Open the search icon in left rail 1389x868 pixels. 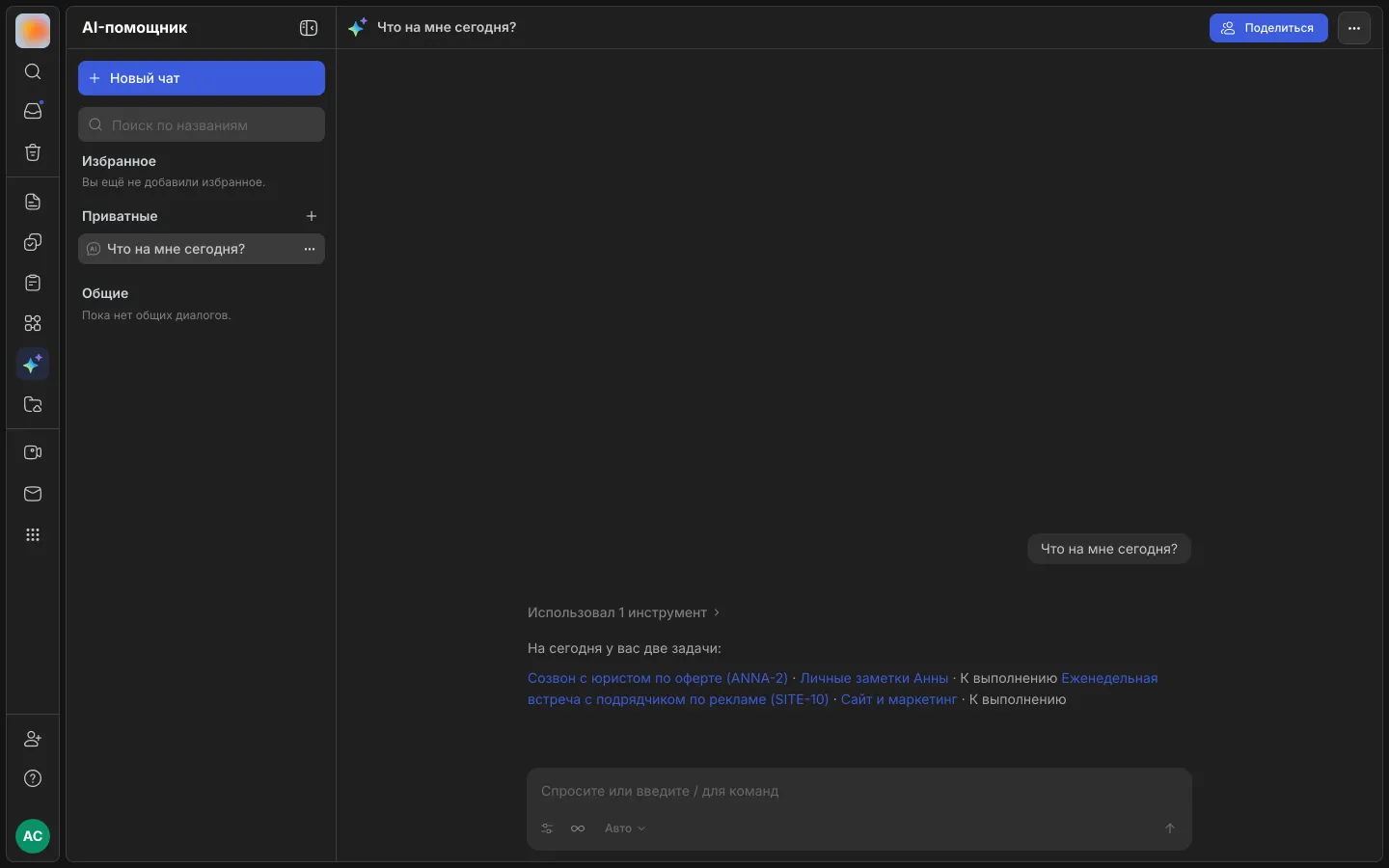click(33, 71)
